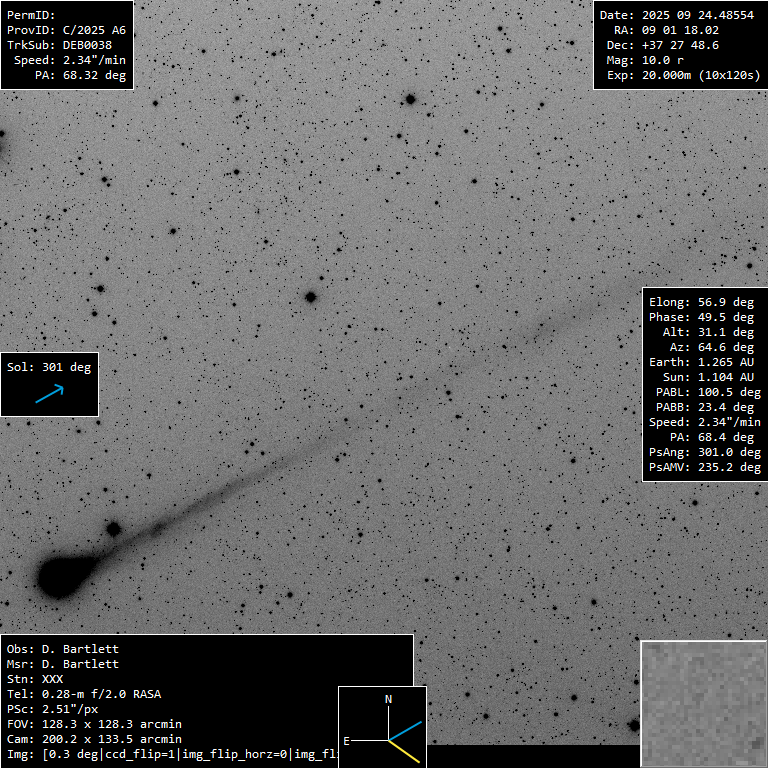Click the blue line in the compass
Viewport: 768px width, 768px height.
pyautogui.click(x=405, y=731)
